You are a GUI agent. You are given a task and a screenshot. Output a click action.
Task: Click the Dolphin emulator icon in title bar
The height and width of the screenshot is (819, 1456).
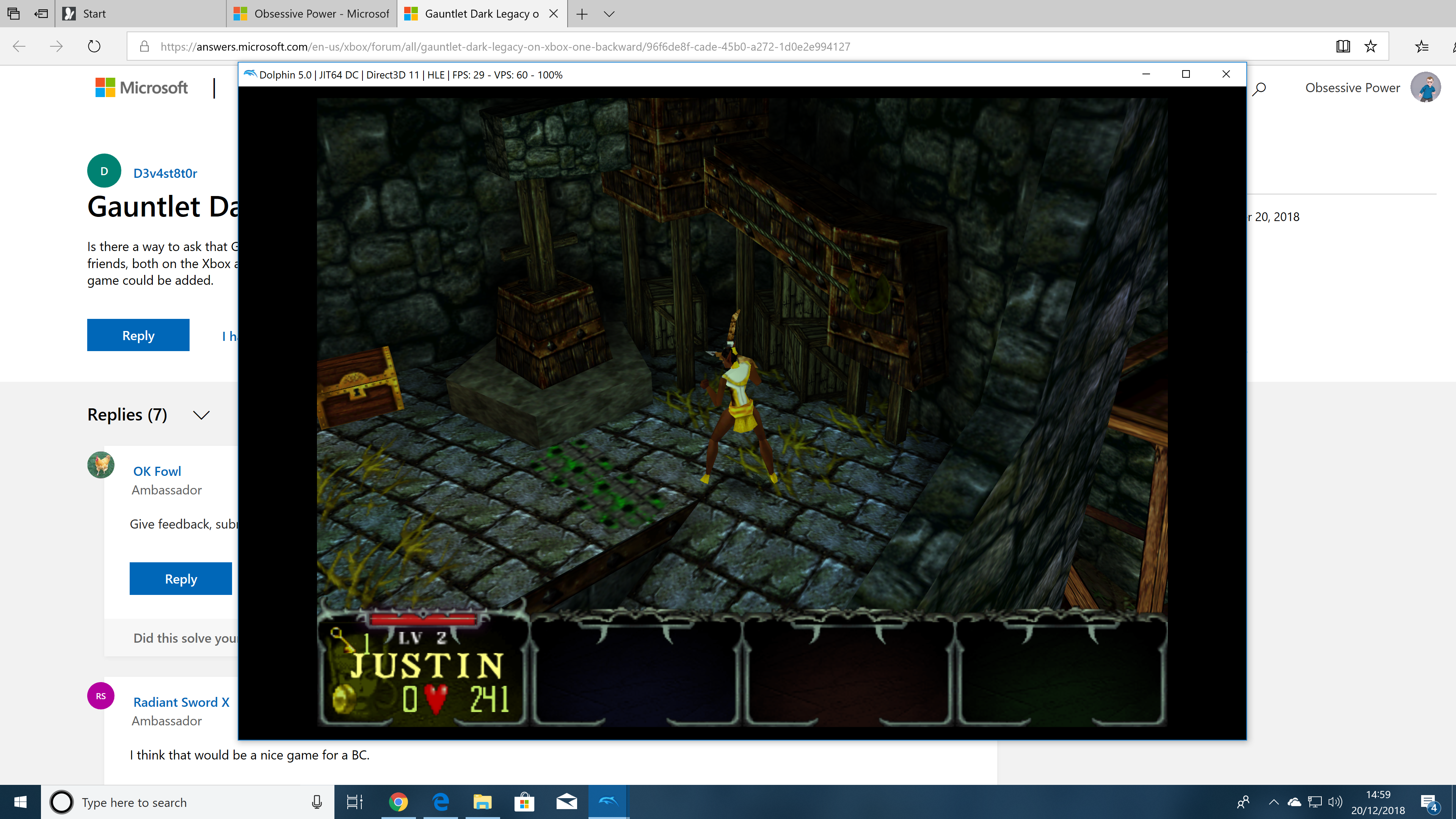tap(250, 74)
